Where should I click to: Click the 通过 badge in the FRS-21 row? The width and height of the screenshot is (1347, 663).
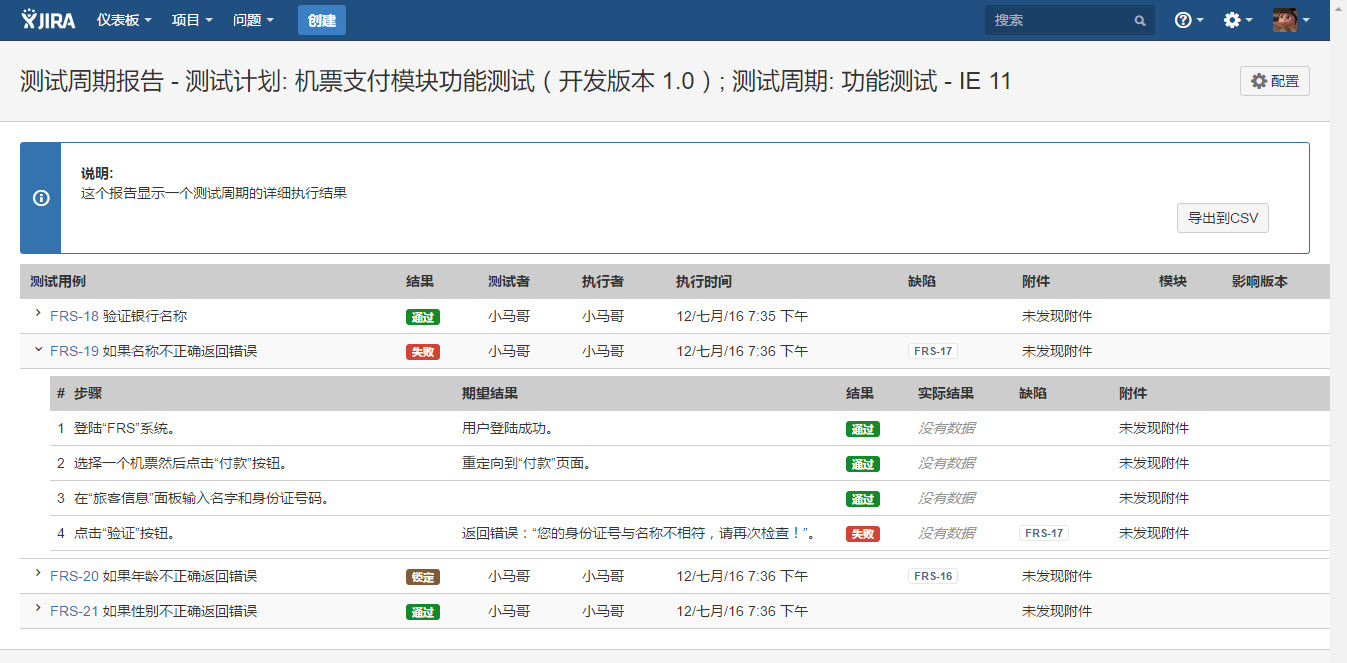pyautogui.click(x=423, y=612)
